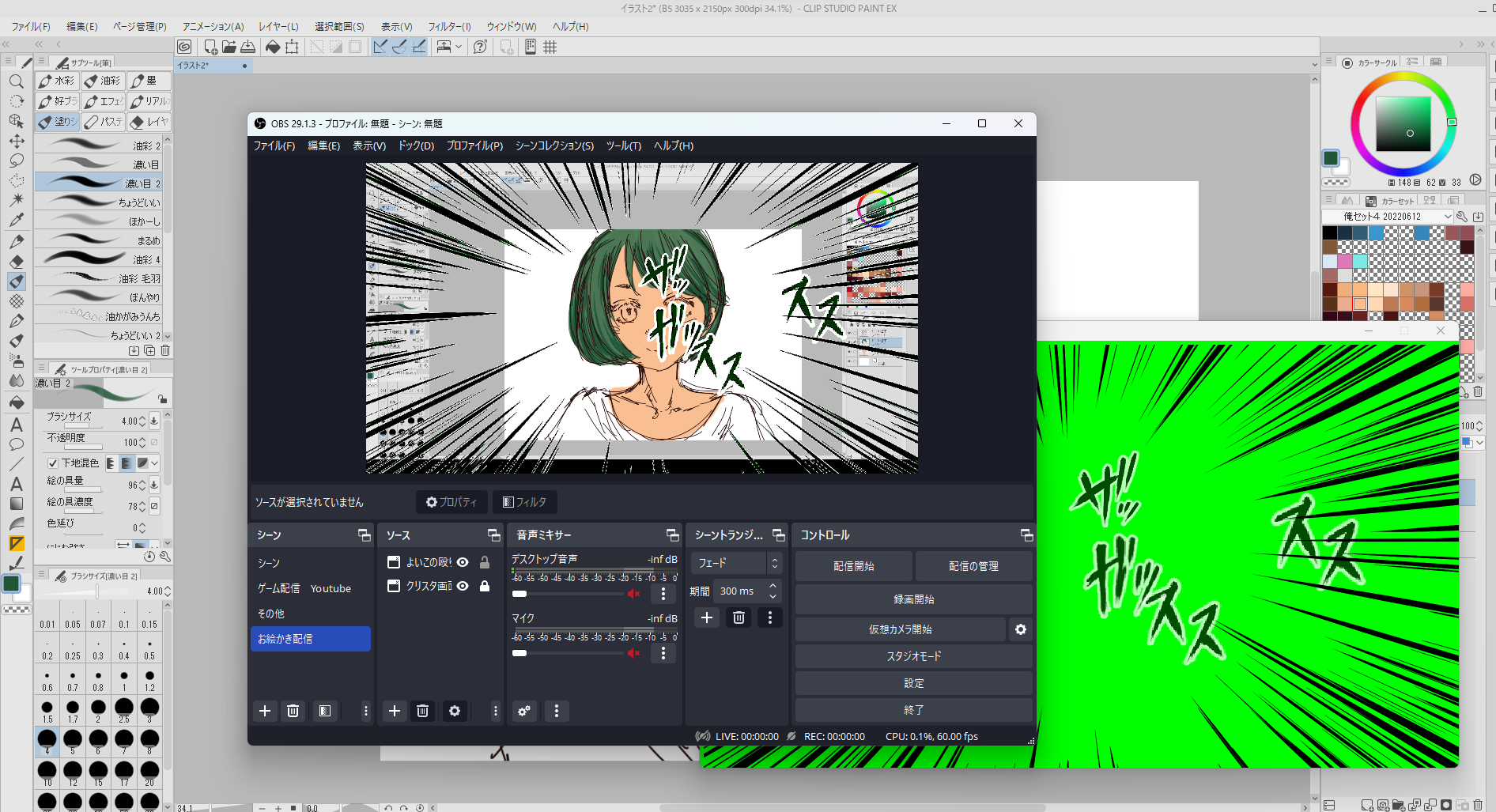Open audio mixer advanced settings gear

[x=524, y=711]
